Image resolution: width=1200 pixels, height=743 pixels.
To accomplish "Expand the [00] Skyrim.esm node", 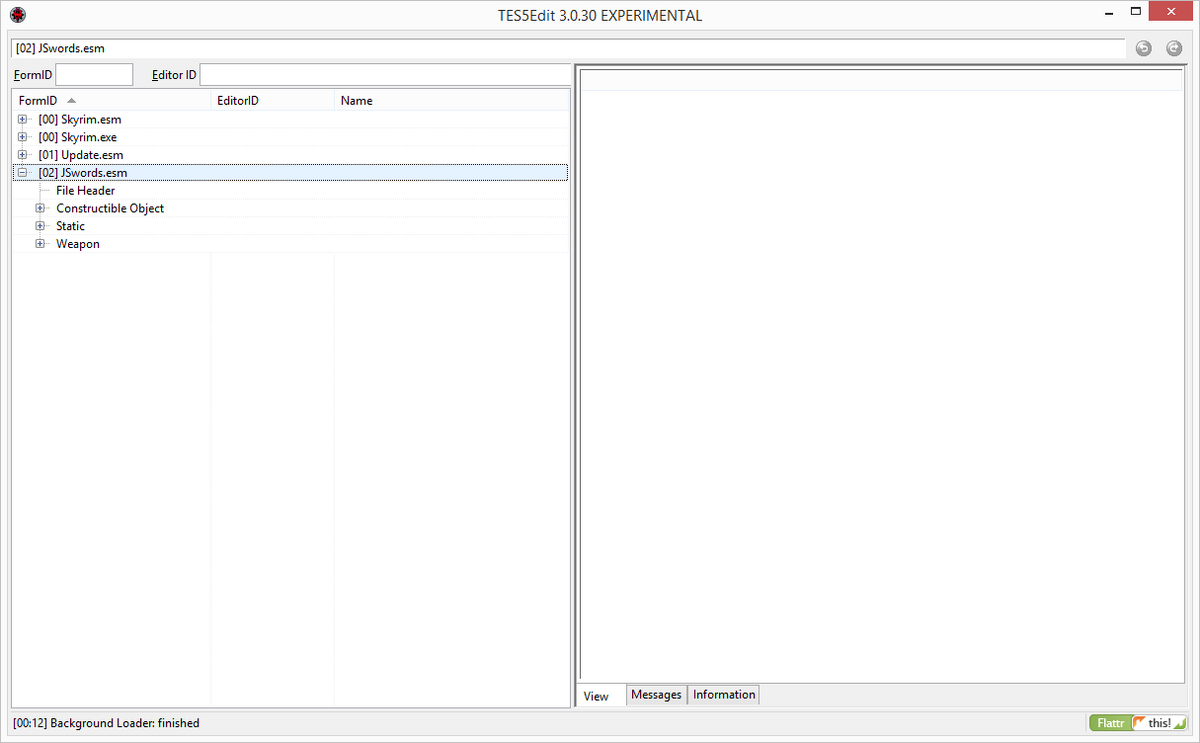I will point(23,120).
